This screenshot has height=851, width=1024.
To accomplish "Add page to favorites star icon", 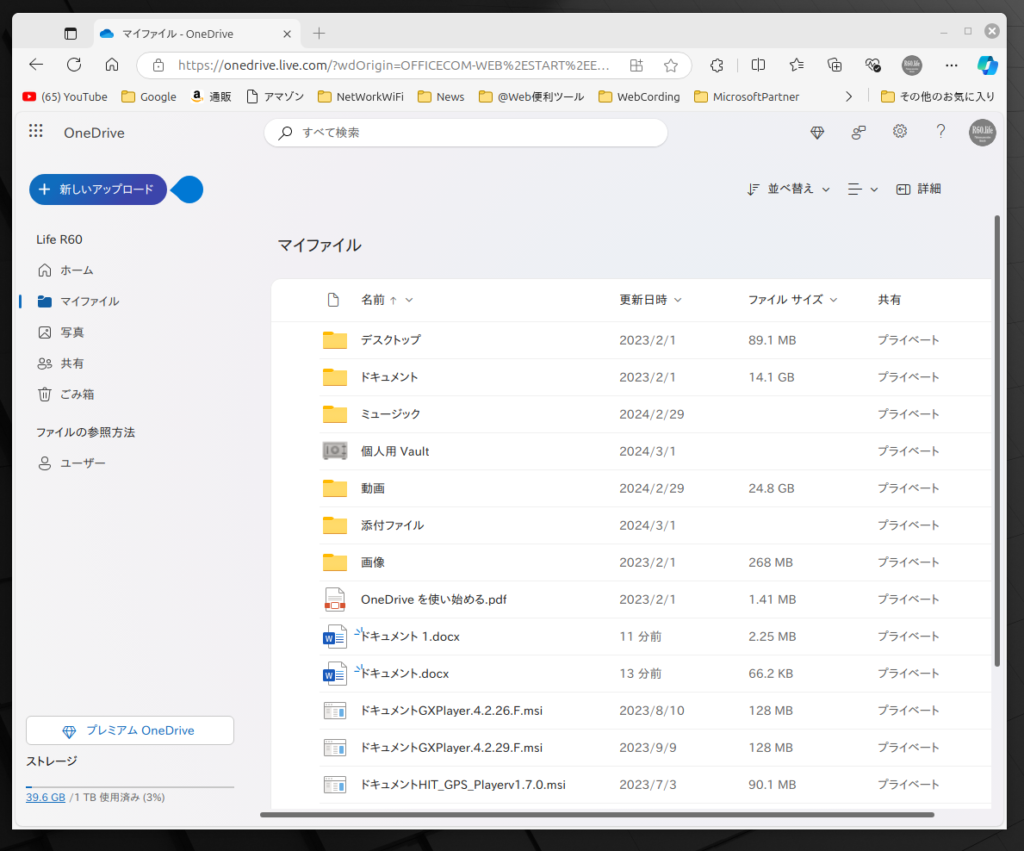I will [x=671, y=65].
